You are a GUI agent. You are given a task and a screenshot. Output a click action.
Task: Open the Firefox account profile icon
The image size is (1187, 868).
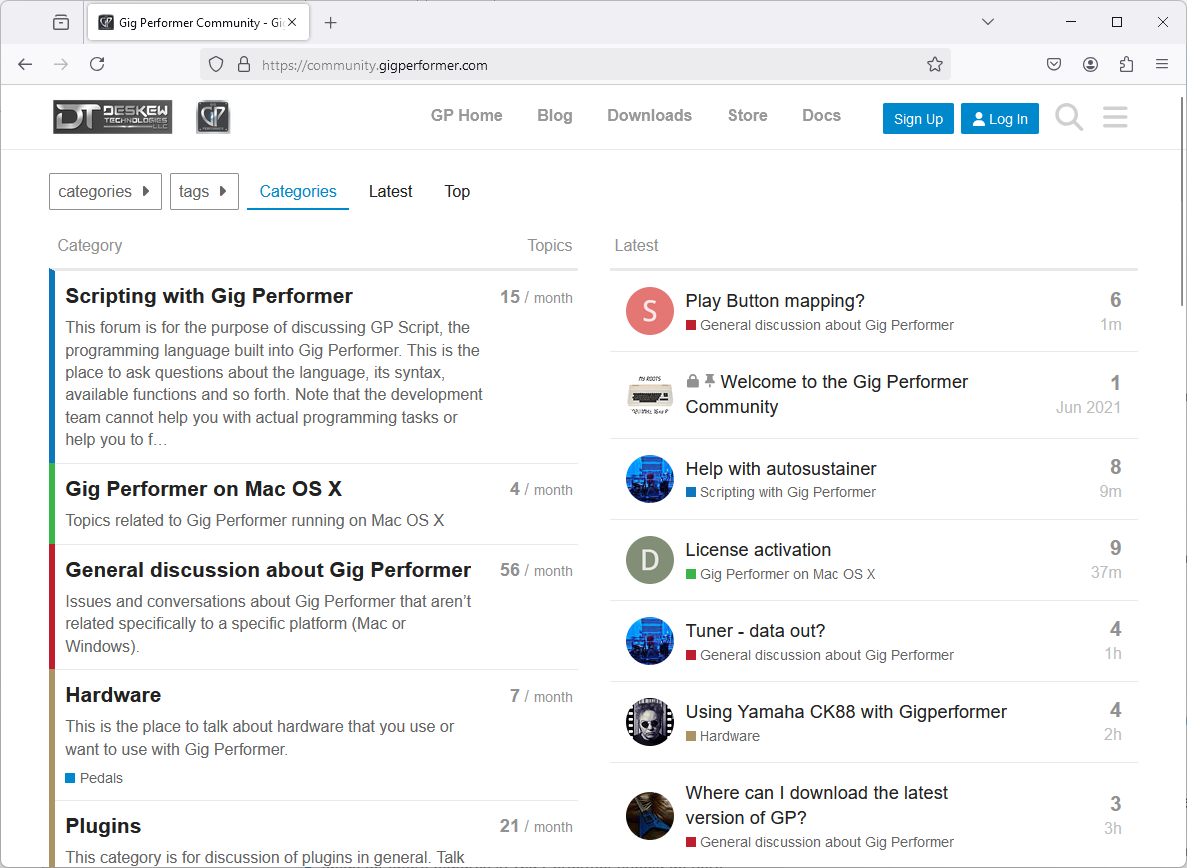click(x=1090, y=64)
